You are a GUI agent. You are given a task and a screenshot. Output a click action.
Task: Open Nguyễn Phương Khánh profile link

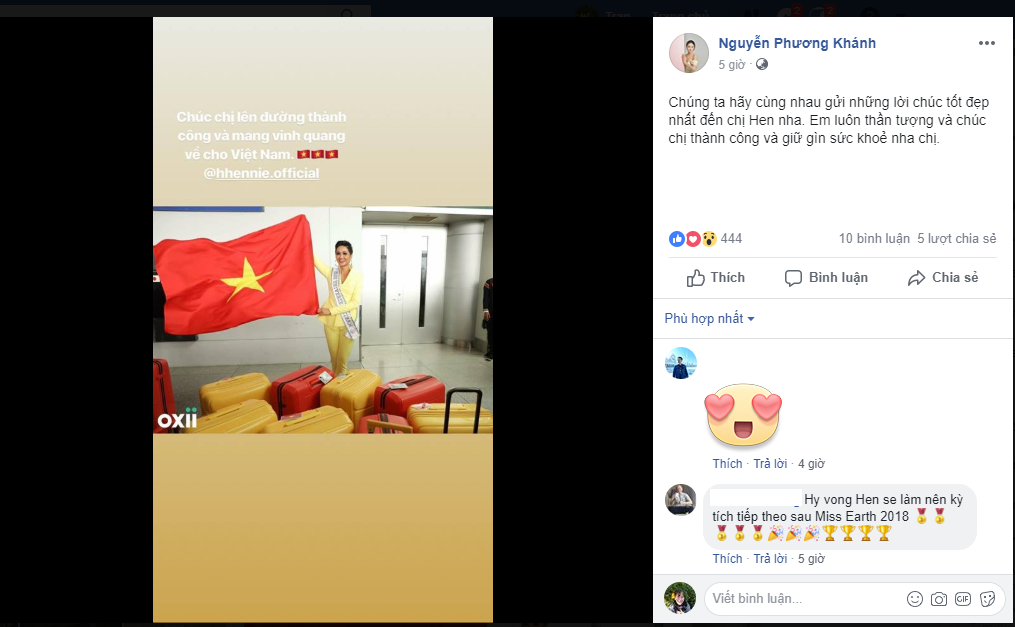tap(797, 43)
